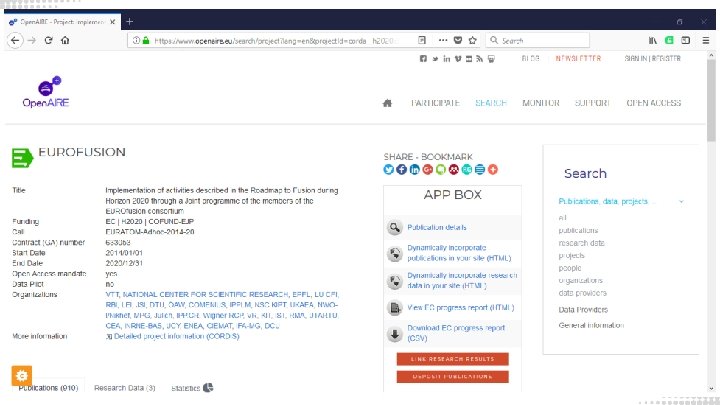Open Dynamically incorporate publications (HTML) link
Viewport: 720px width, 405px height.
(459, 253)
